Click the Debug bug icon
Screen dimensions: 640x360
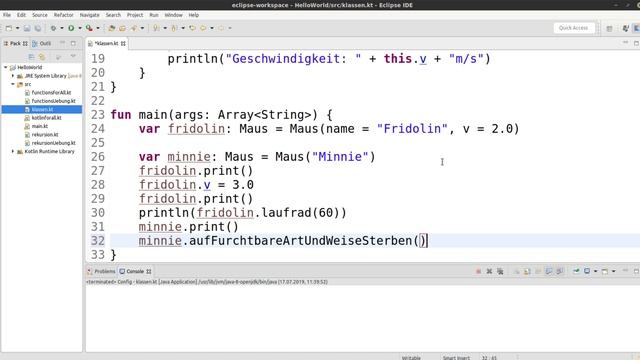tap(53, 28)
